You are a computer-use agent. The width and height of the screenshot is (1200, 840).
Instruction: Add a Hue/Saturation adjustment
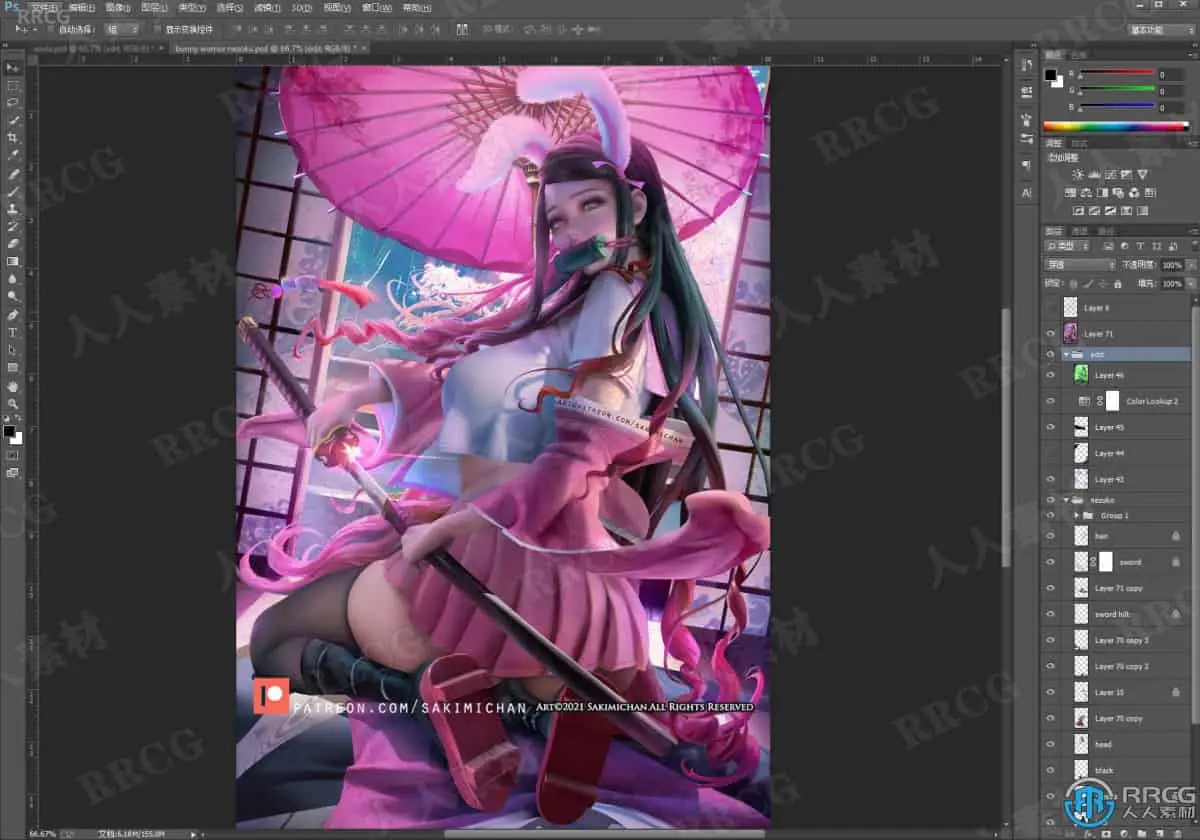[1070, 193]
